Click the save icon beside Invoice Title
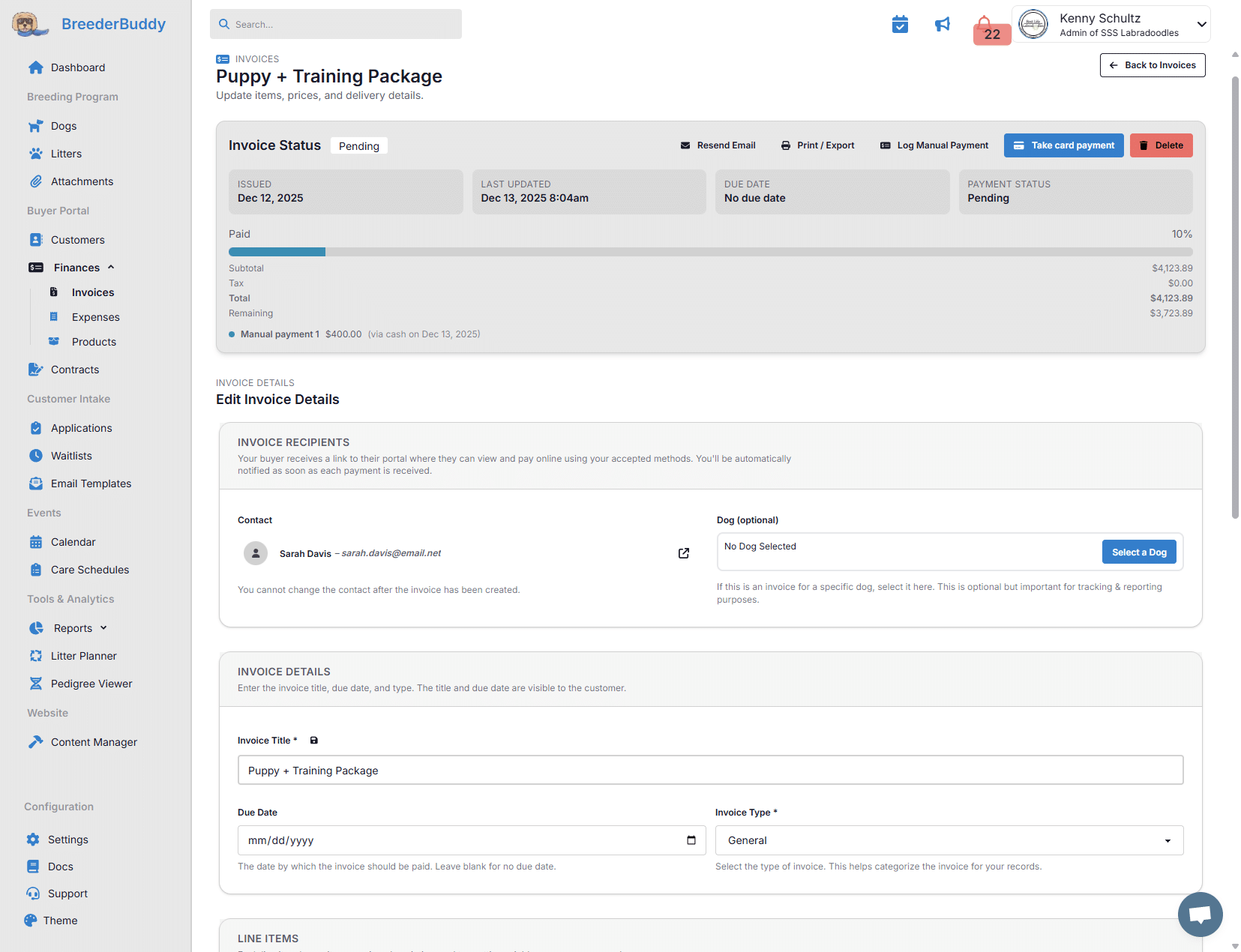This screenshot has height=952, width=1241. coord(314,741)
